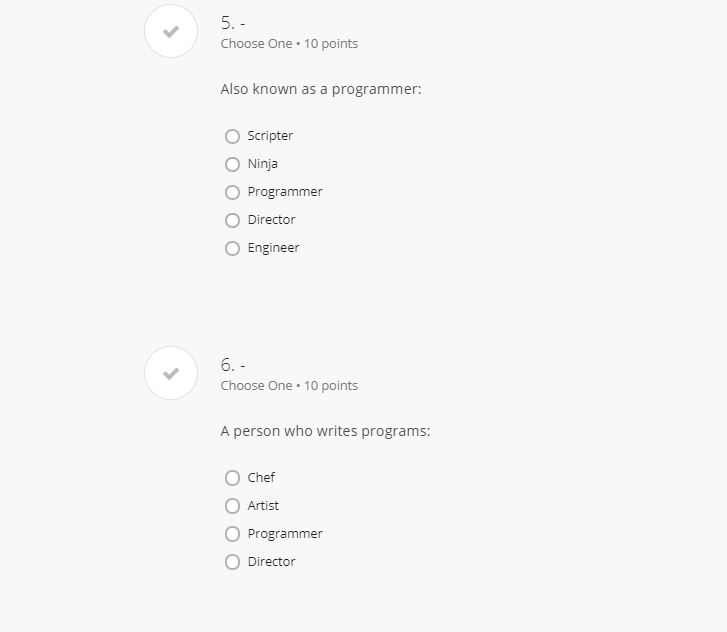Select Director radio button in question 6
This screenshot has width=727, height=632.
(x=233, y=562)
